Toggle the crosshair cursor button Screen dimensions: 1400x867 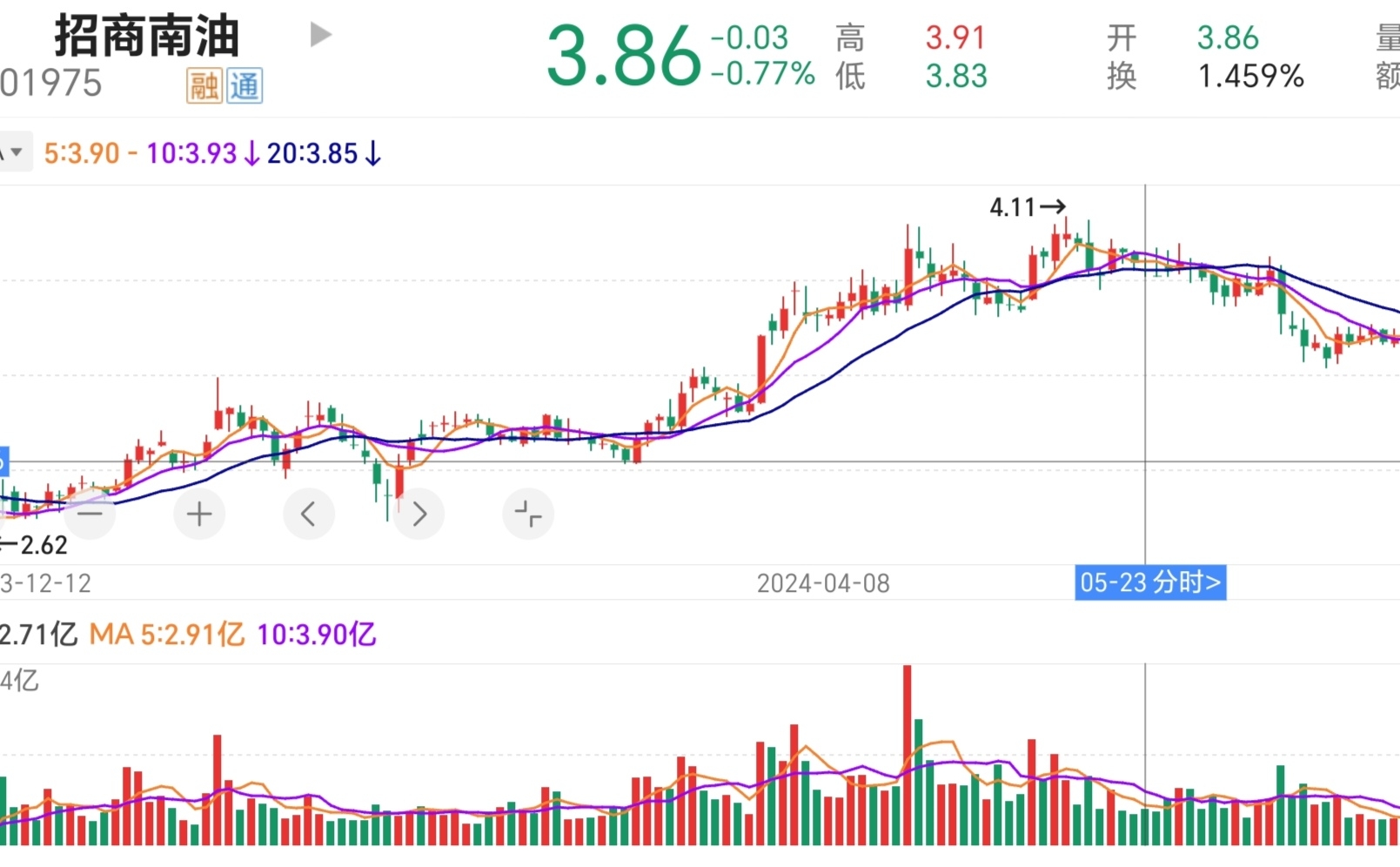point(528,514)
